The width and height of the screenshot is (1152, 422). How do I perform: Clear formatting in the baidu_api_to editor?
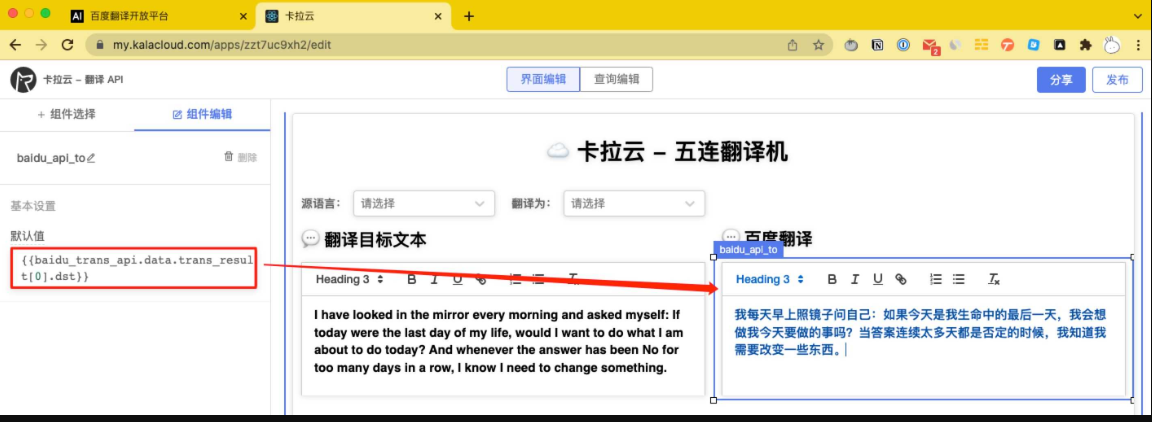[993, 279]
